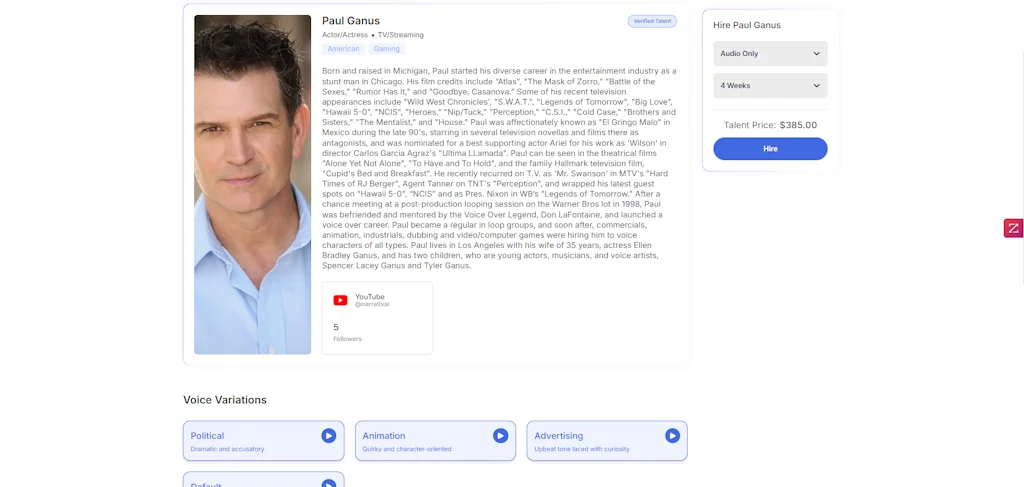This screenshot has width=1024, height=487.
Task: Click the biography paragraph text
Action: pos(499,168)
